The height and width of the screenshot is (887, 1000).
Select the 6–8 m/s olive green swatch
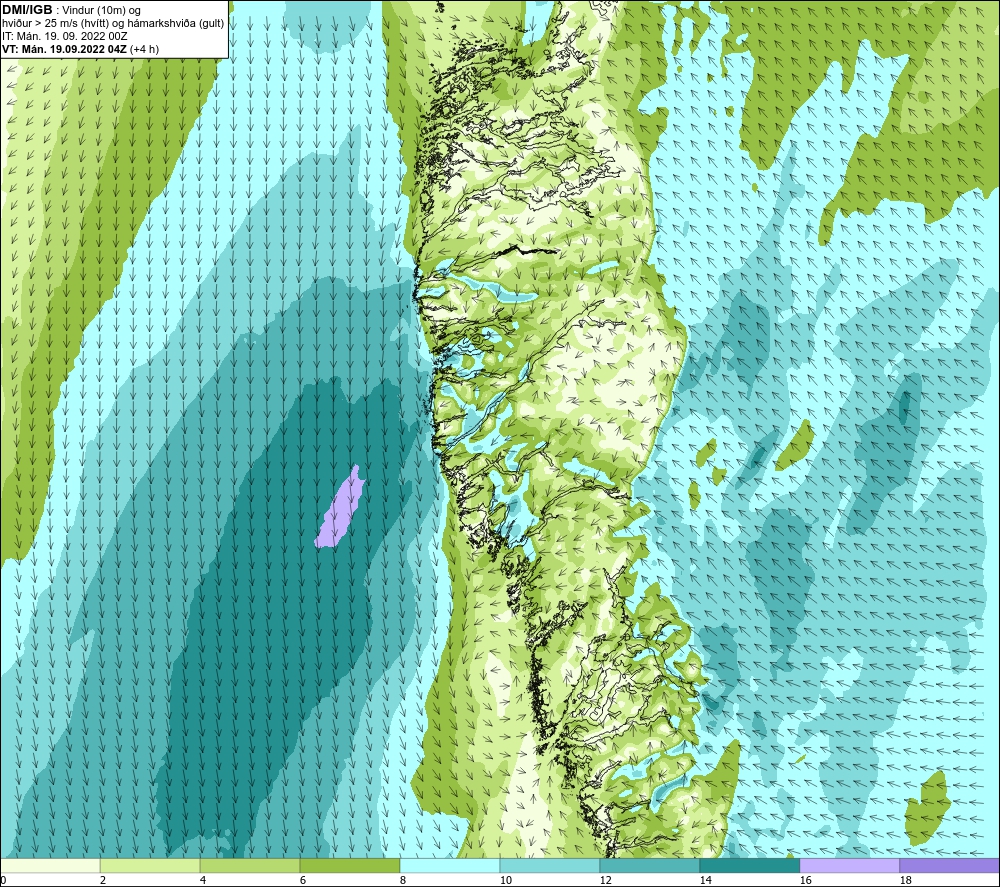pos(349,866)
